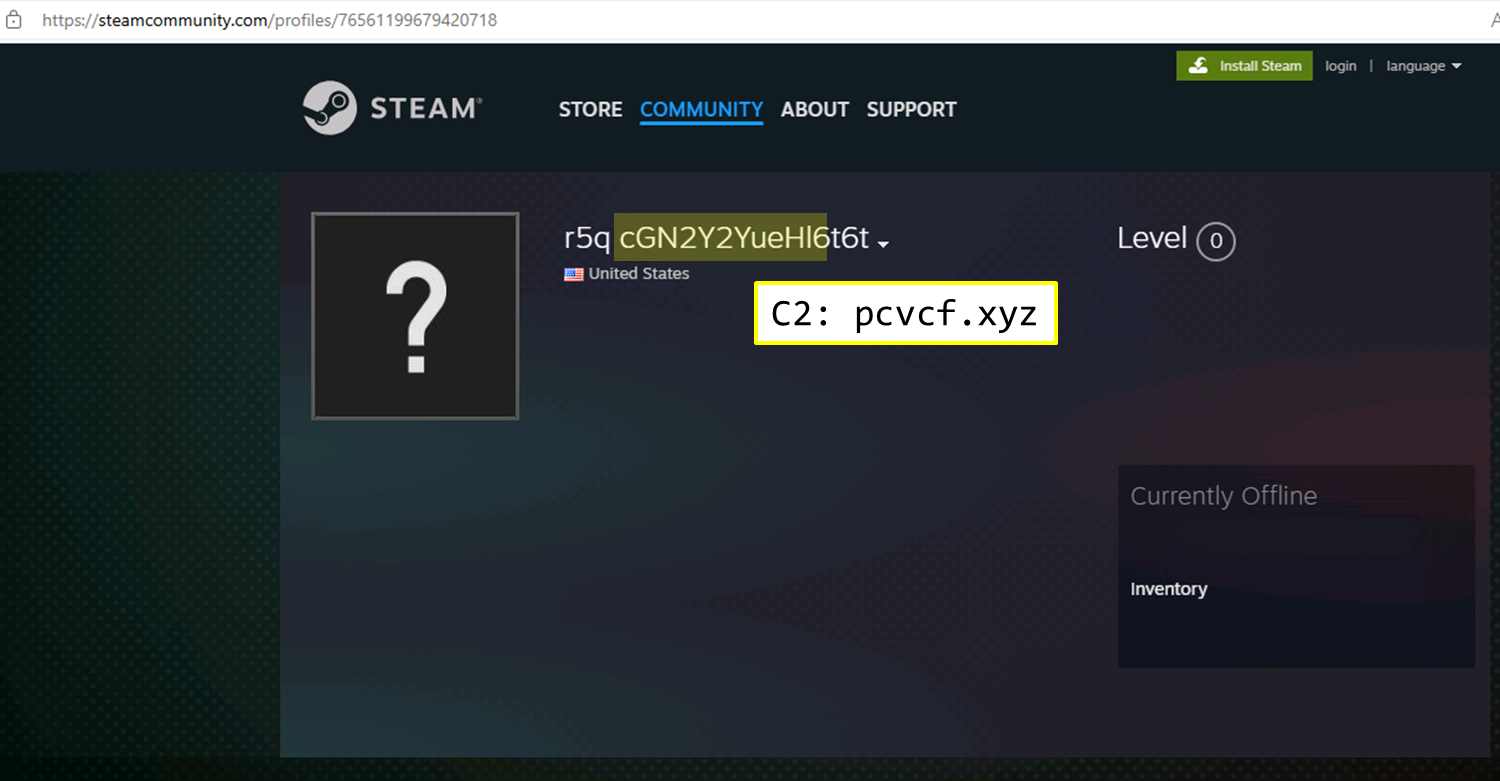Select the COMMUNITY menu item
This screenshot has width=1500, height=781.
click(701, 110)
